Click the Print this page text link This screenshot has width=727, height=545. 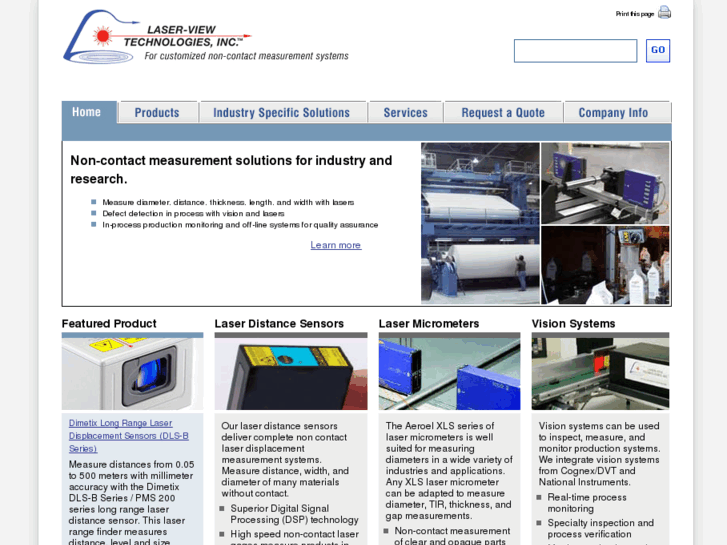634,14
